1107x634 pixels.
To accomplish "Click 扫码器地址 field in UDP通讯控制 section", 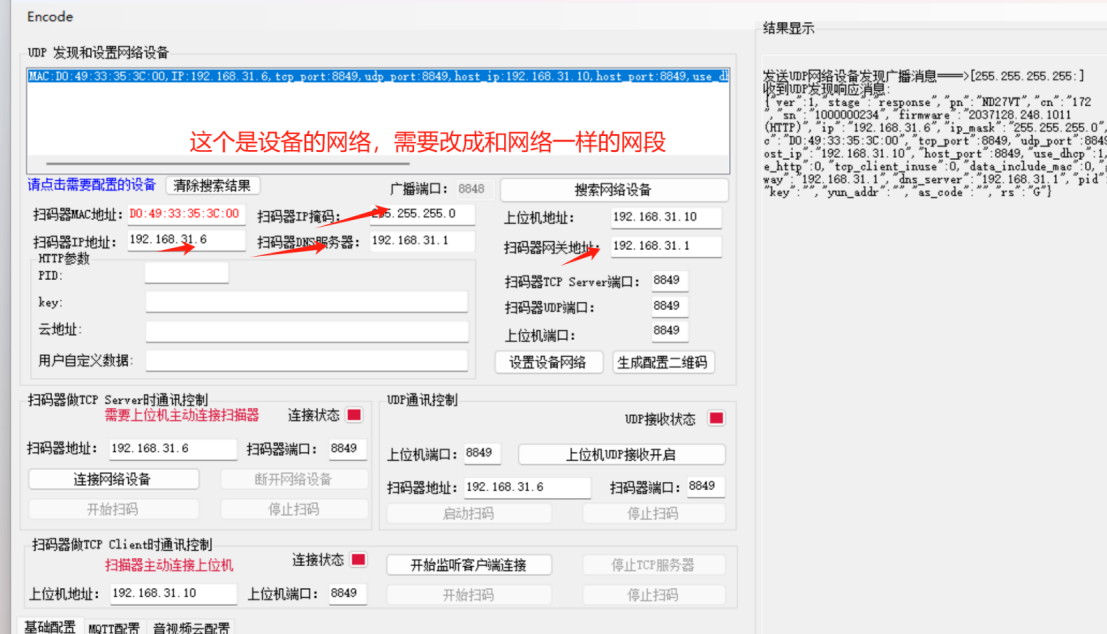I will [x=527, y=487].
